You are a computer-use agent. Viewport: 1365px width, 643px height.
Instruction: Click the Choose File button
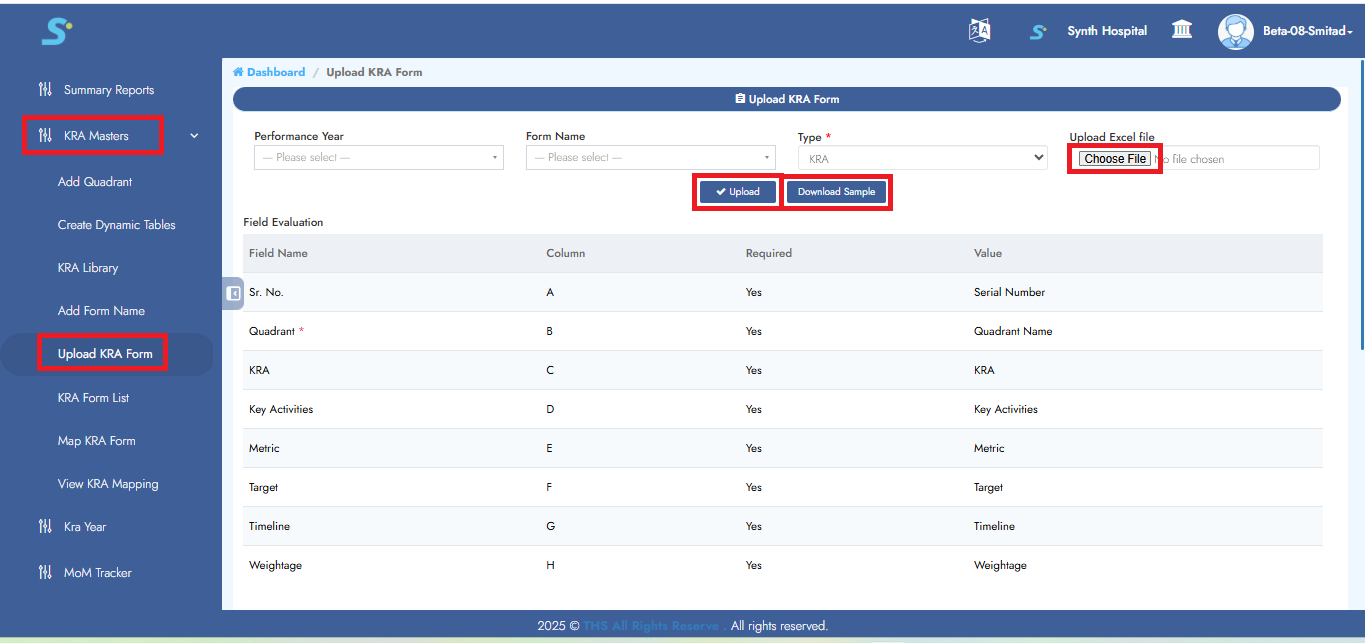(1113, 157)
